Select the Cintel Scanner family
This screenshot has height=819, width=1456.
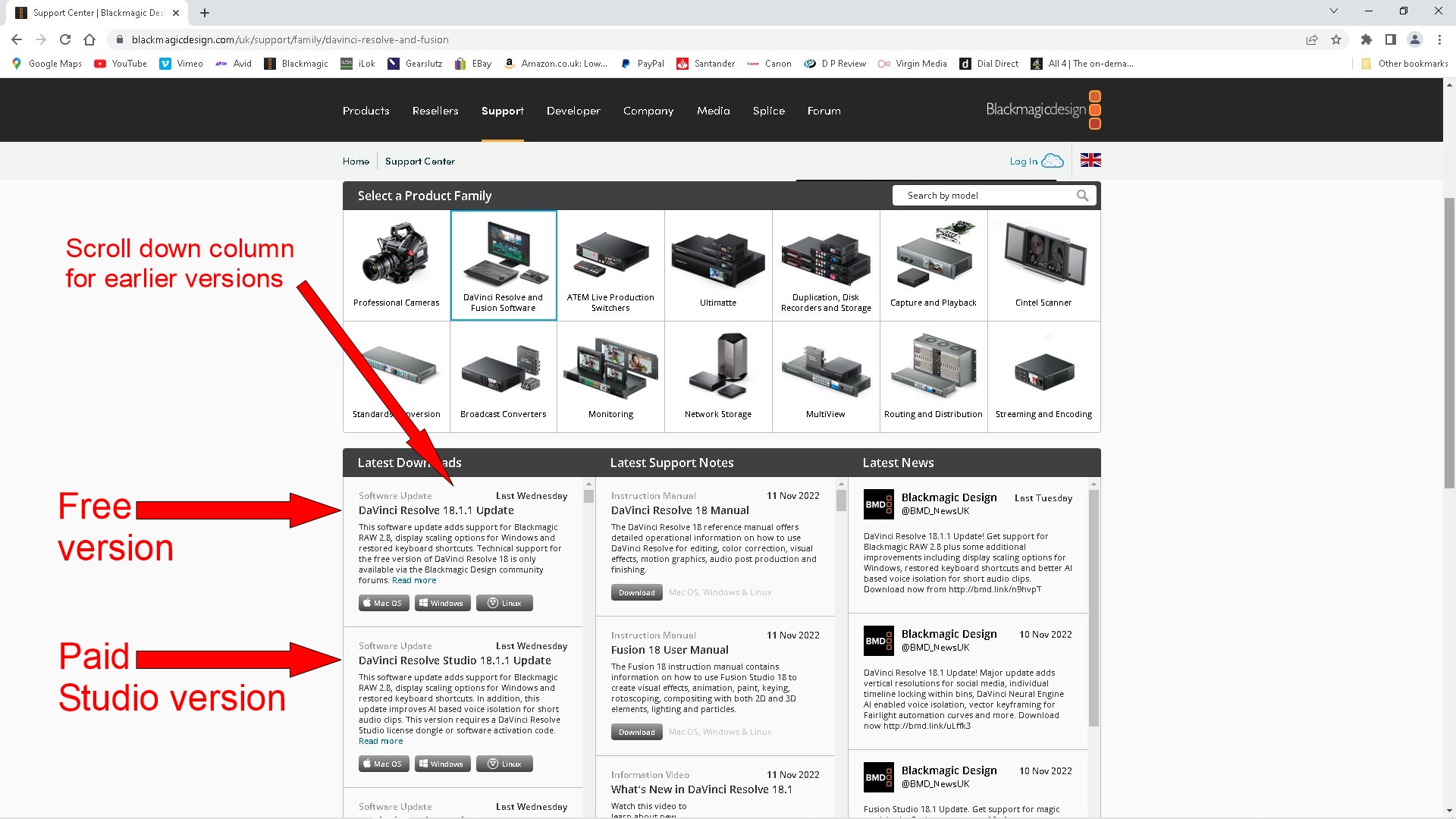tap(1043, 265)
